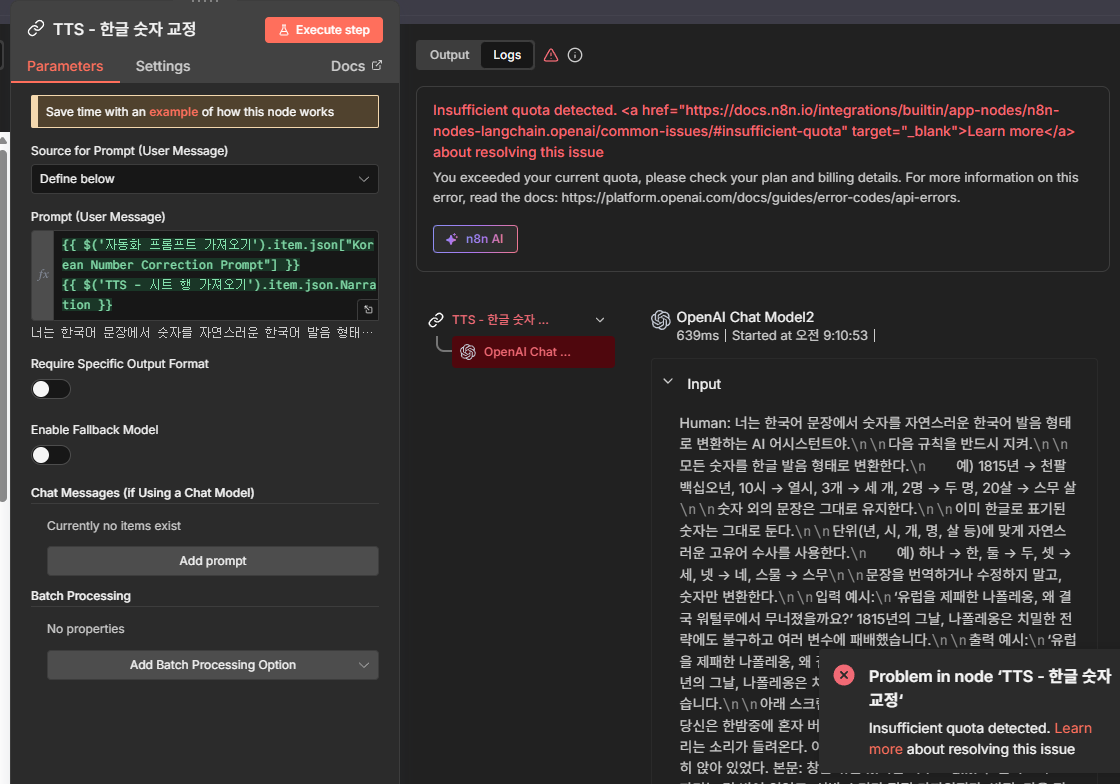
Task: Toggle Require Specific Output Format switch
Action: click(x=51, y=389)
